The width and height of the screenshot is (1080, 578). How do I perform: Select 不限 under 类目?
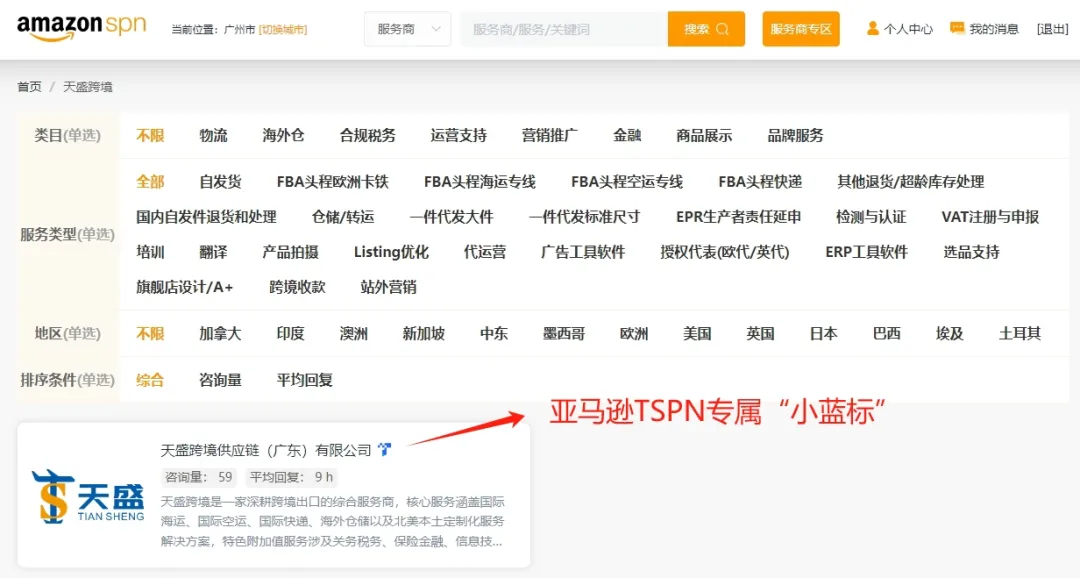tap(150, 136)
